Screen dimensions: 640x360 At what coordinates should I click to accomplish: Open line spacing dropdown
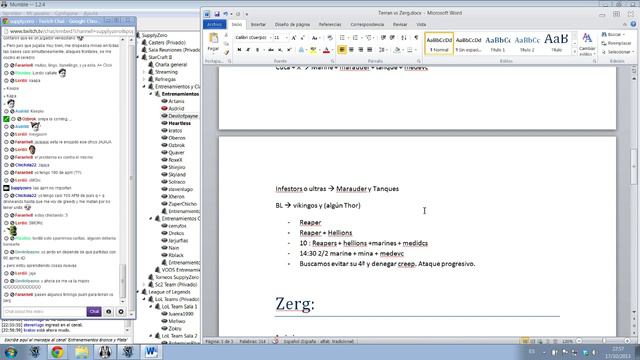pyautogui.click(x=382, y=50)
